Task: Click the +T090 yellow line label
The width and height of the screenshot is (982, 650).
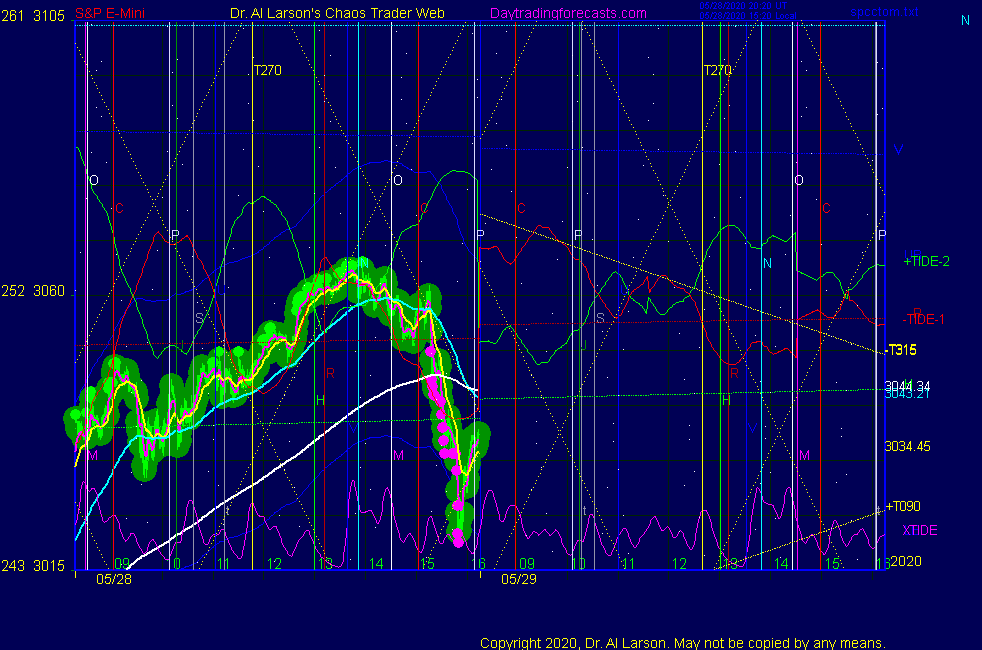Action: 902,507
